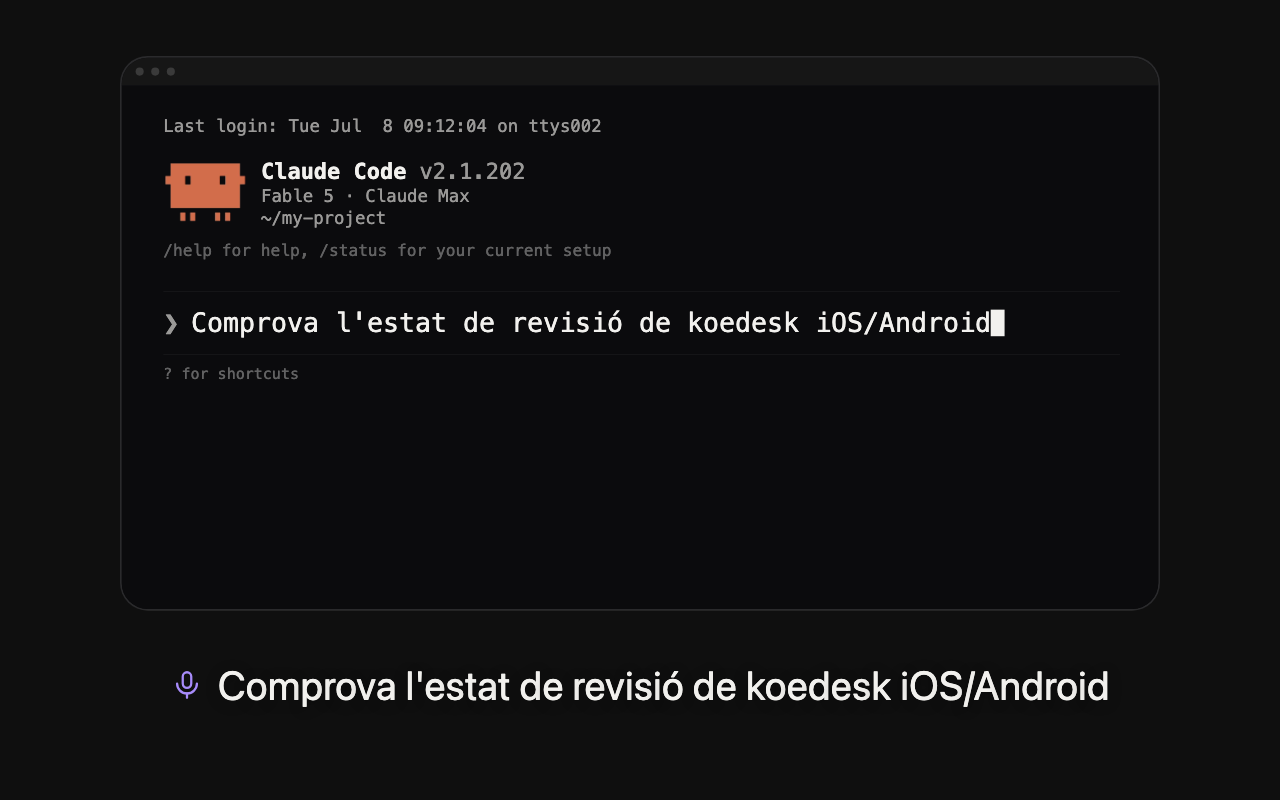Click the third window control dot
This screenshot has width=1280, height=800.
pyautogui.click(x=171, y=72)
